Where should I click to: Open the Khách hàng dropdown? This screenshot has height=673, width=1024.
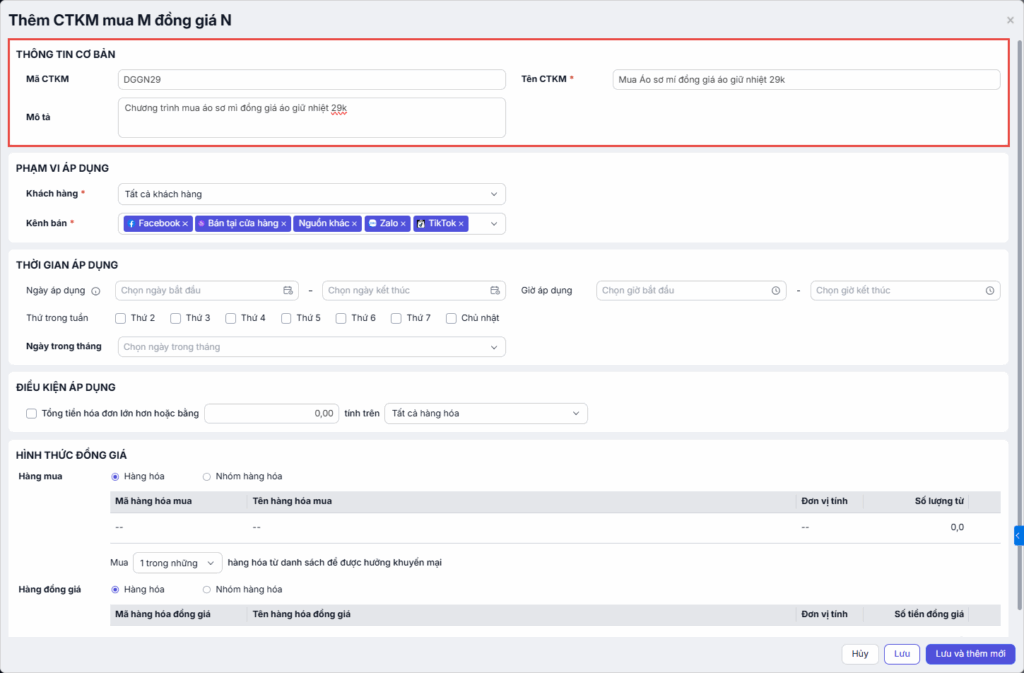coord(312,194)
